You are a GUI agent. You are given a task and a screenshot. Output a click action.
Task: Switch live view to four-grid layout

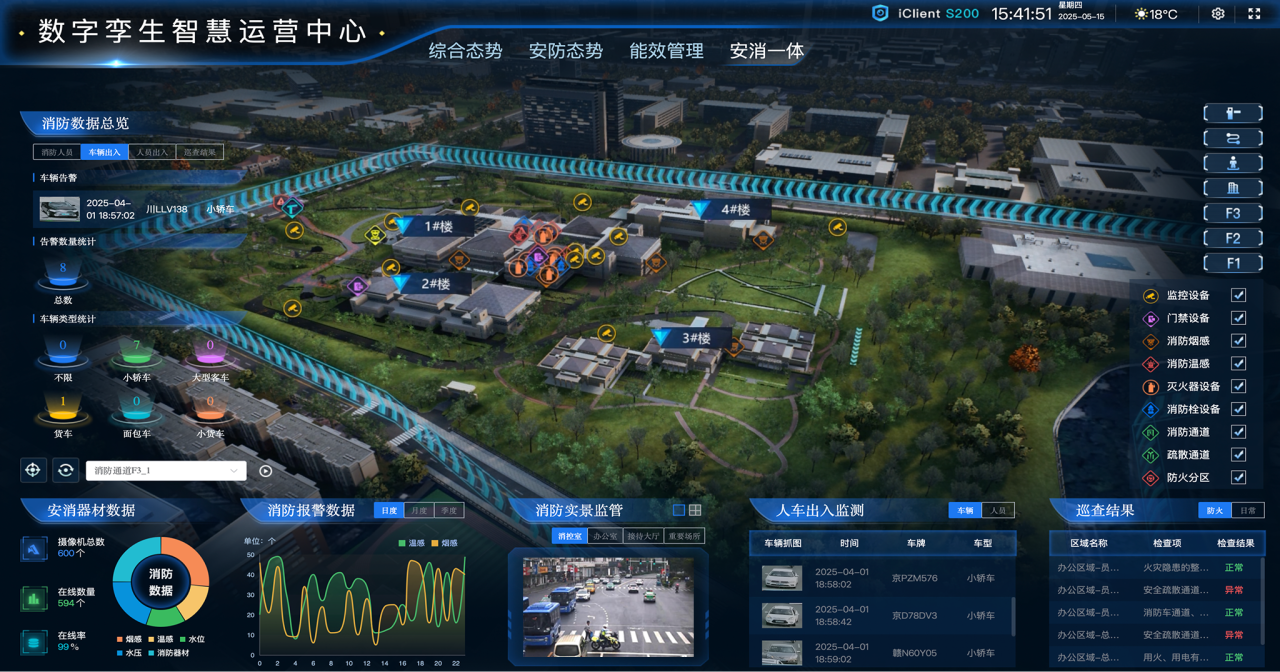(x=695, y=510)
